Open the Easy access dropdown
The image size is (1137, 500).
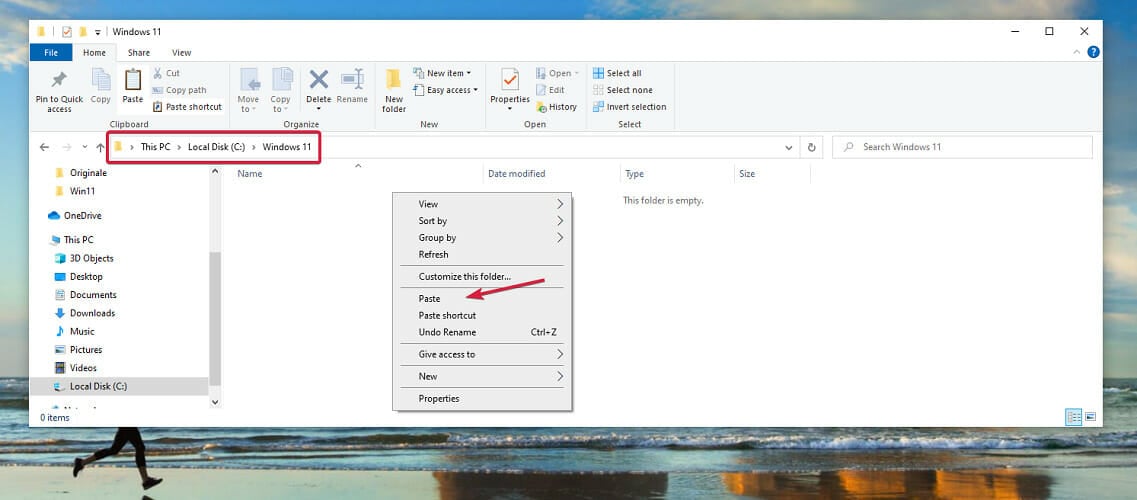click(x=446, y=90)
